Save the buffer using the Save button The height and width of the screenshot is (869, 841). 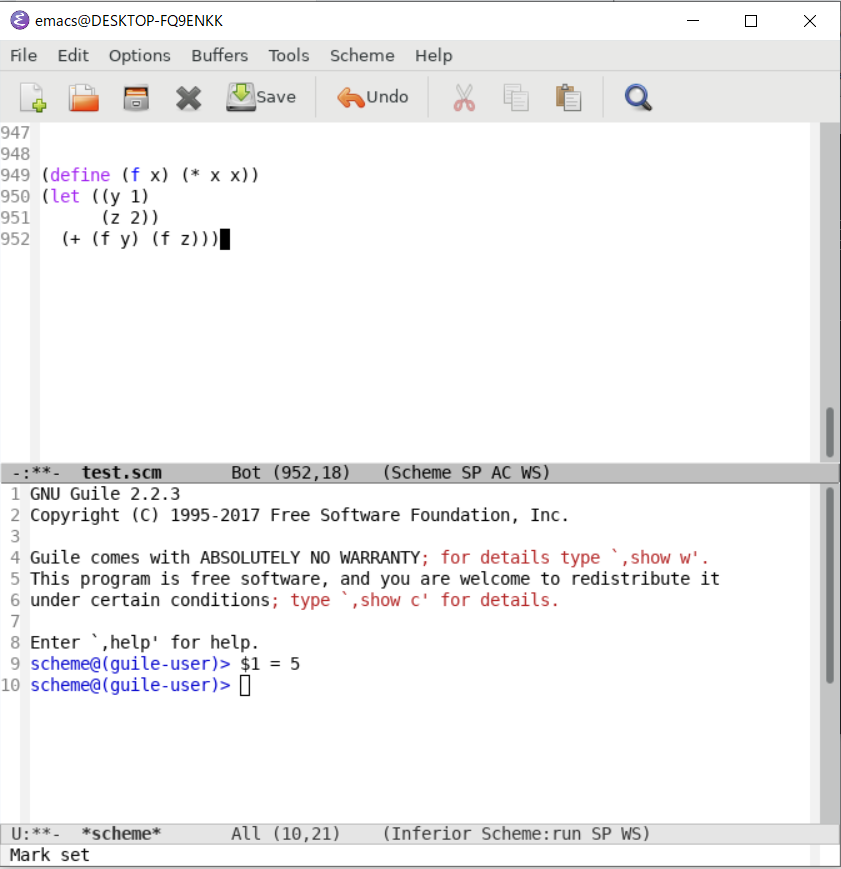[261, 97]
